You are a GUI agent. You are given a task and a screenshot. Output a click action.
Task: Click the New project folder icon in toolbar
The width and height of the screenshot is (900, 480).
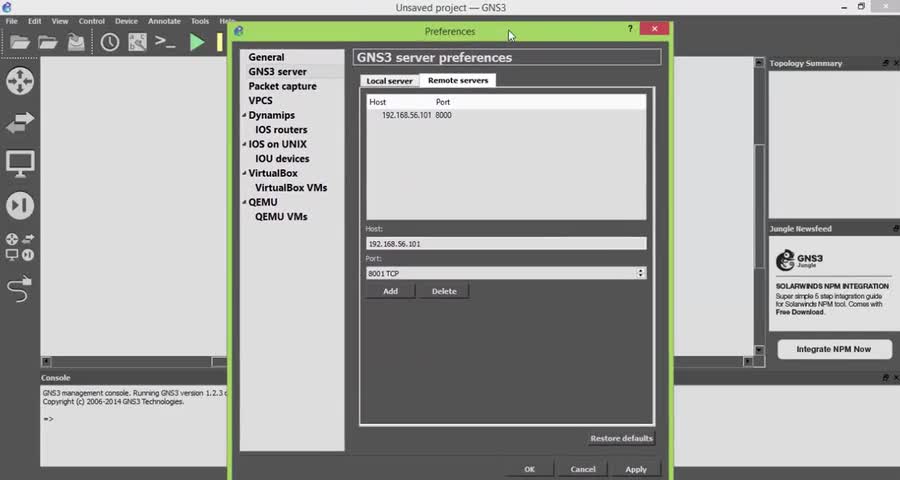(20, 42)
